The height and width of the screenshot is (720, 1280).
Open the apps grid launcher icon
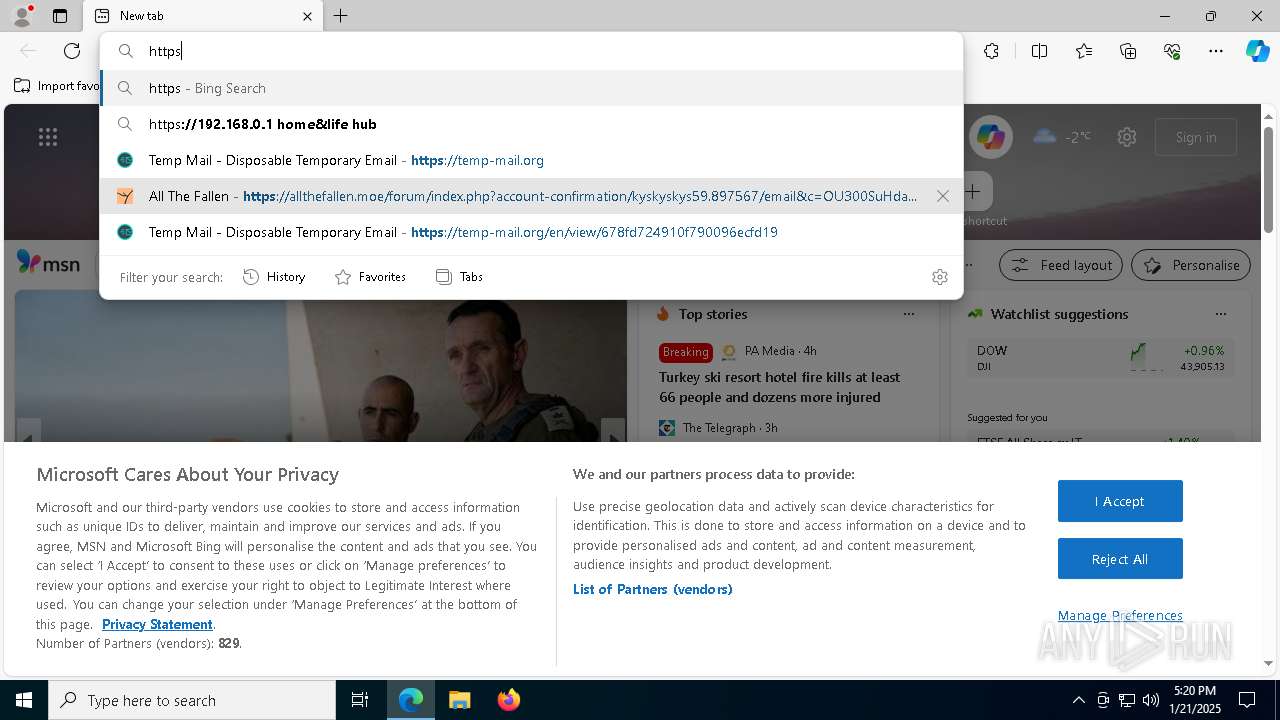[x=48, y=137]
